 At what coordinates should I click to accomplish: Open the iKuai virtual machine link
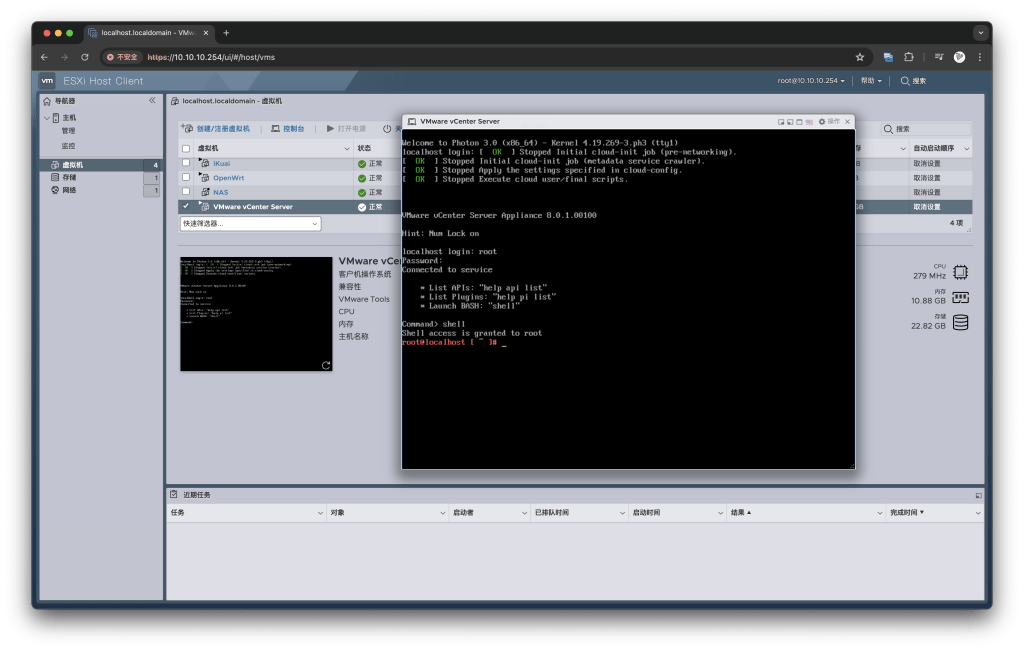pos(221,164)
